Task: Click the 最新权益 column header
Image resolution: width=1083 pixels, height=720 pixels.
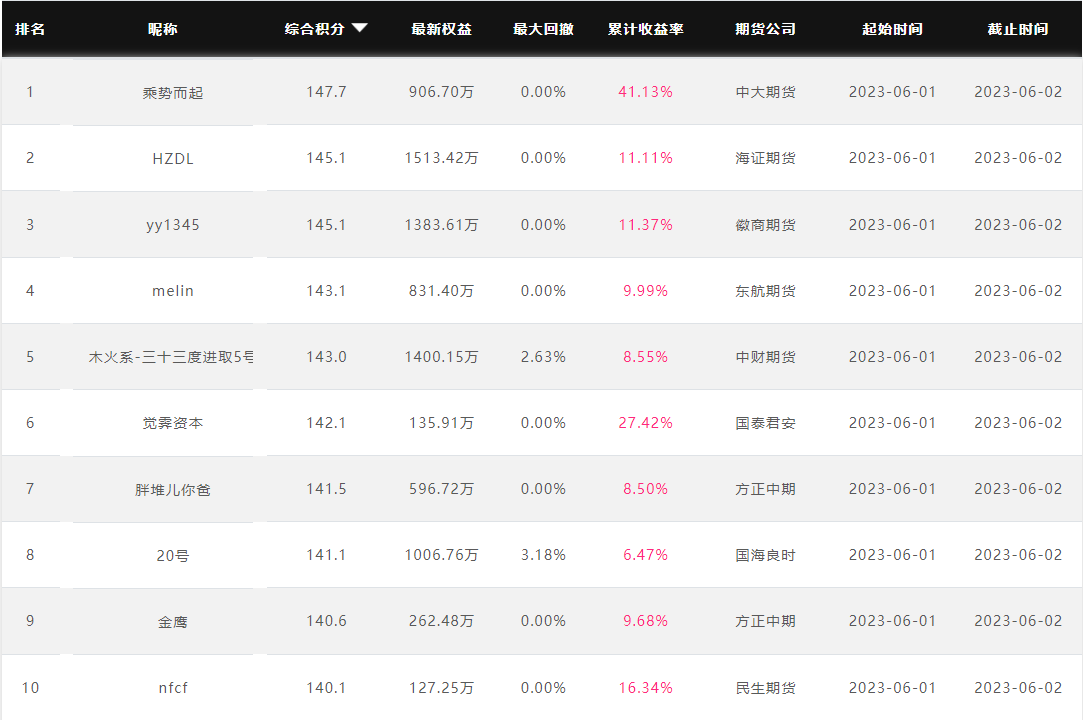Action: (441, 29)
